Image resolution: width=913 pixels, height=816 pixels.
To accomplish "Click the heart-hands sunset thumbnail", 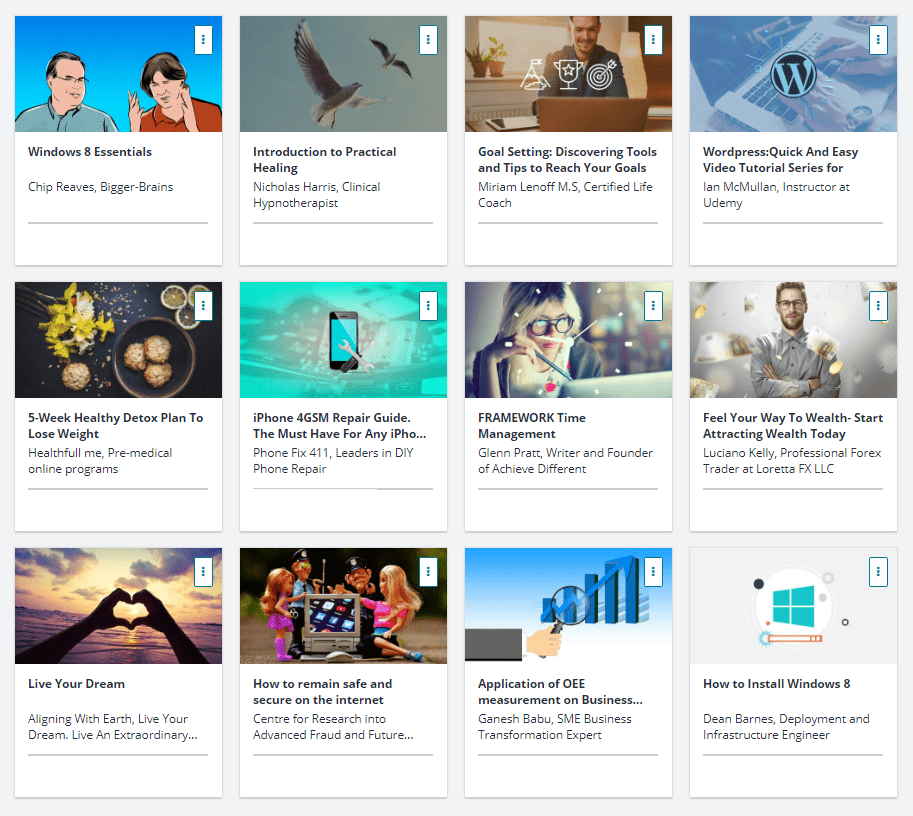I will pos(118,606).
